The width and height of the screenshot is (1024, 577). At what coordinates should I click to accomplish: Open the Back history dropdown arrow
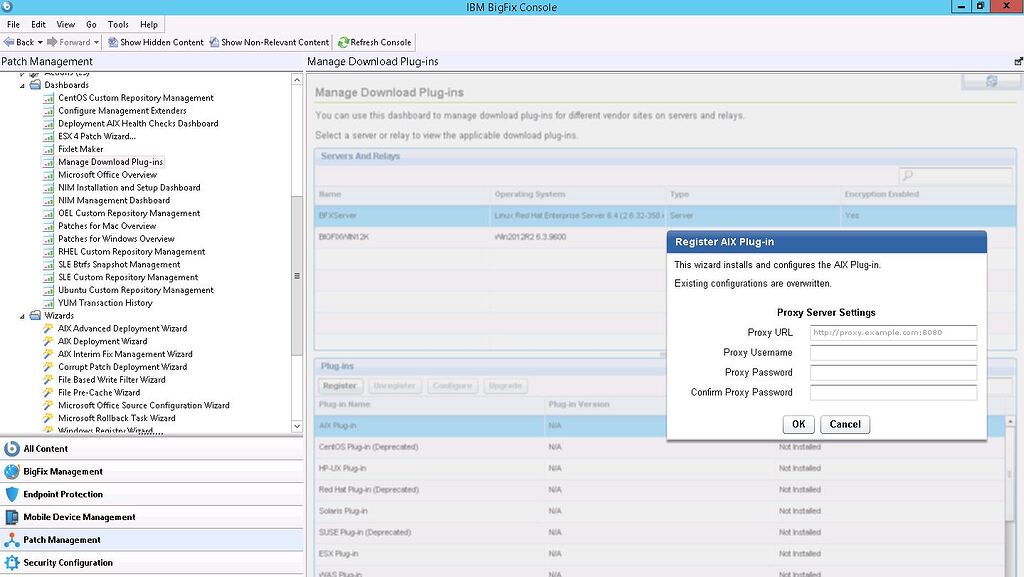point(40,42)
